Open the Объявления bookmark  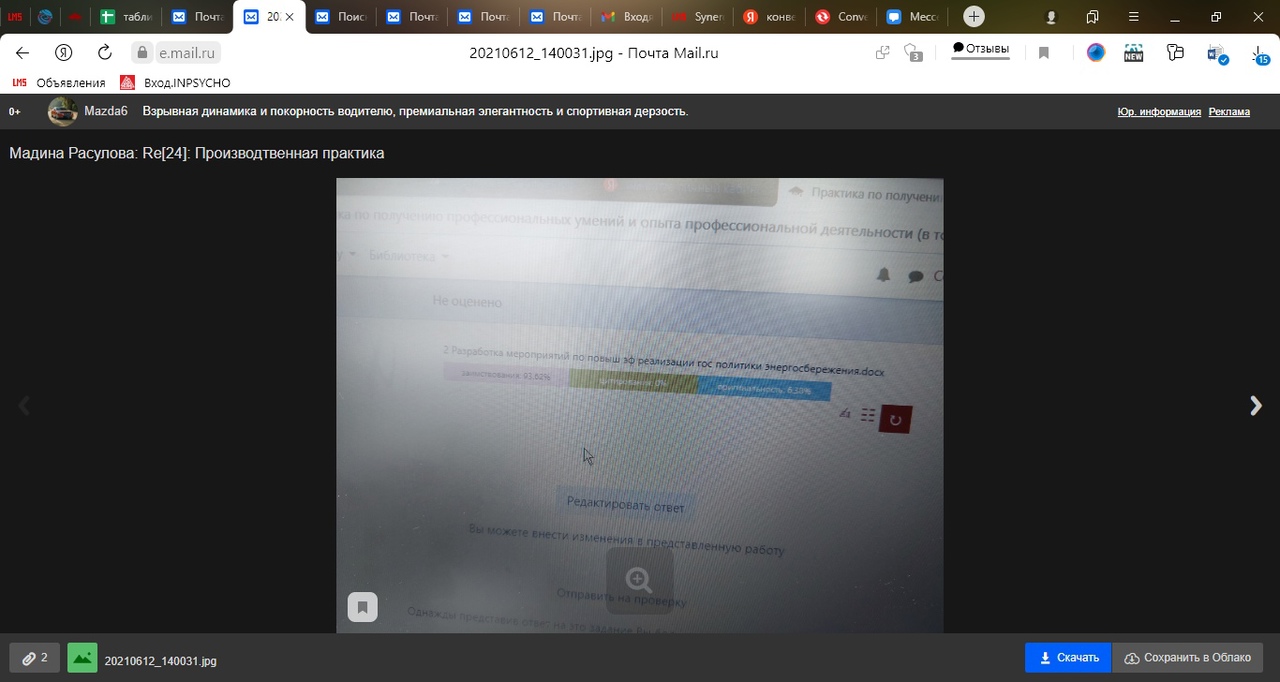tap(59, 83)
